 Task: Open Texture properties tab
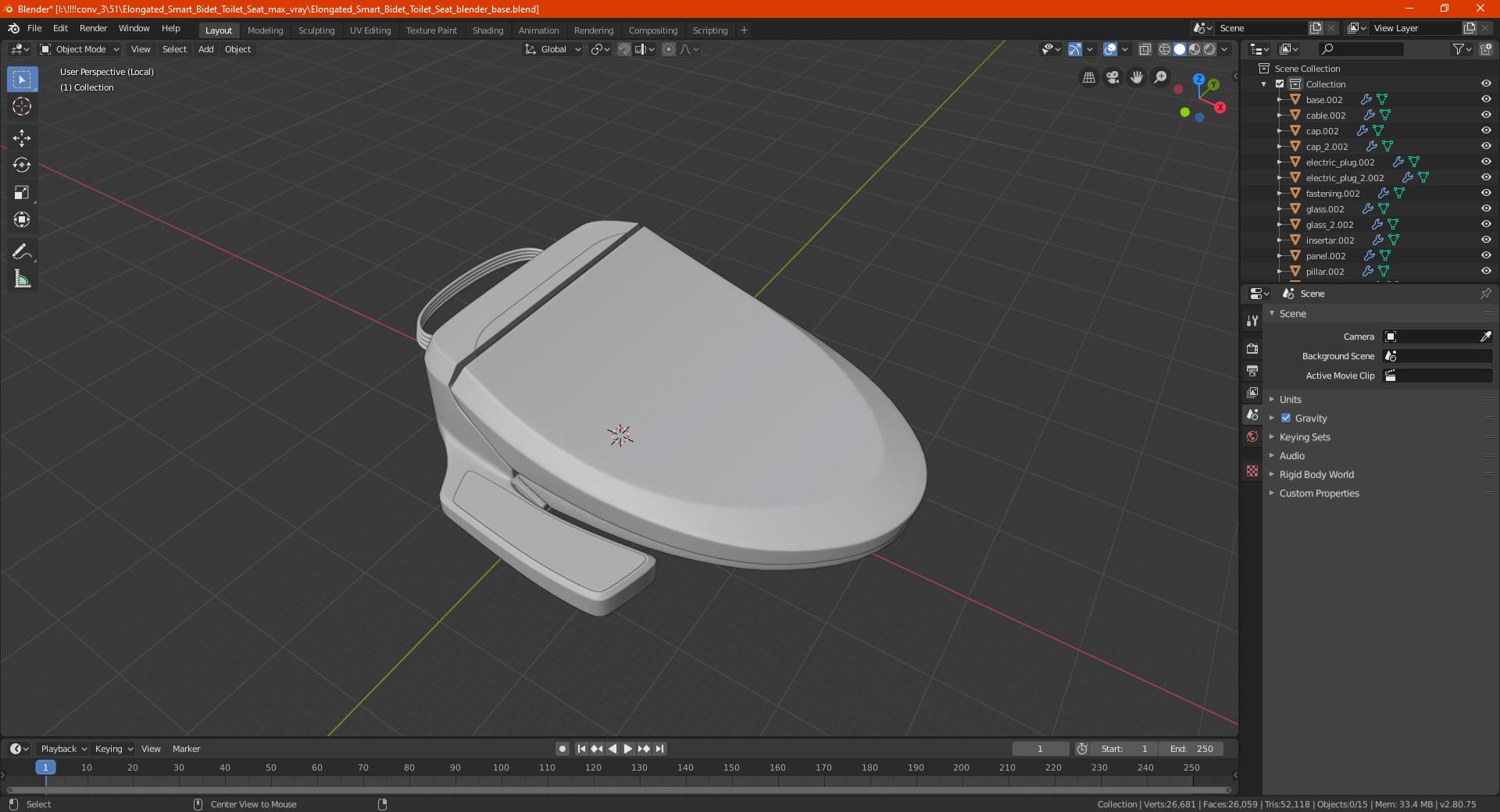pos(1252,471)
